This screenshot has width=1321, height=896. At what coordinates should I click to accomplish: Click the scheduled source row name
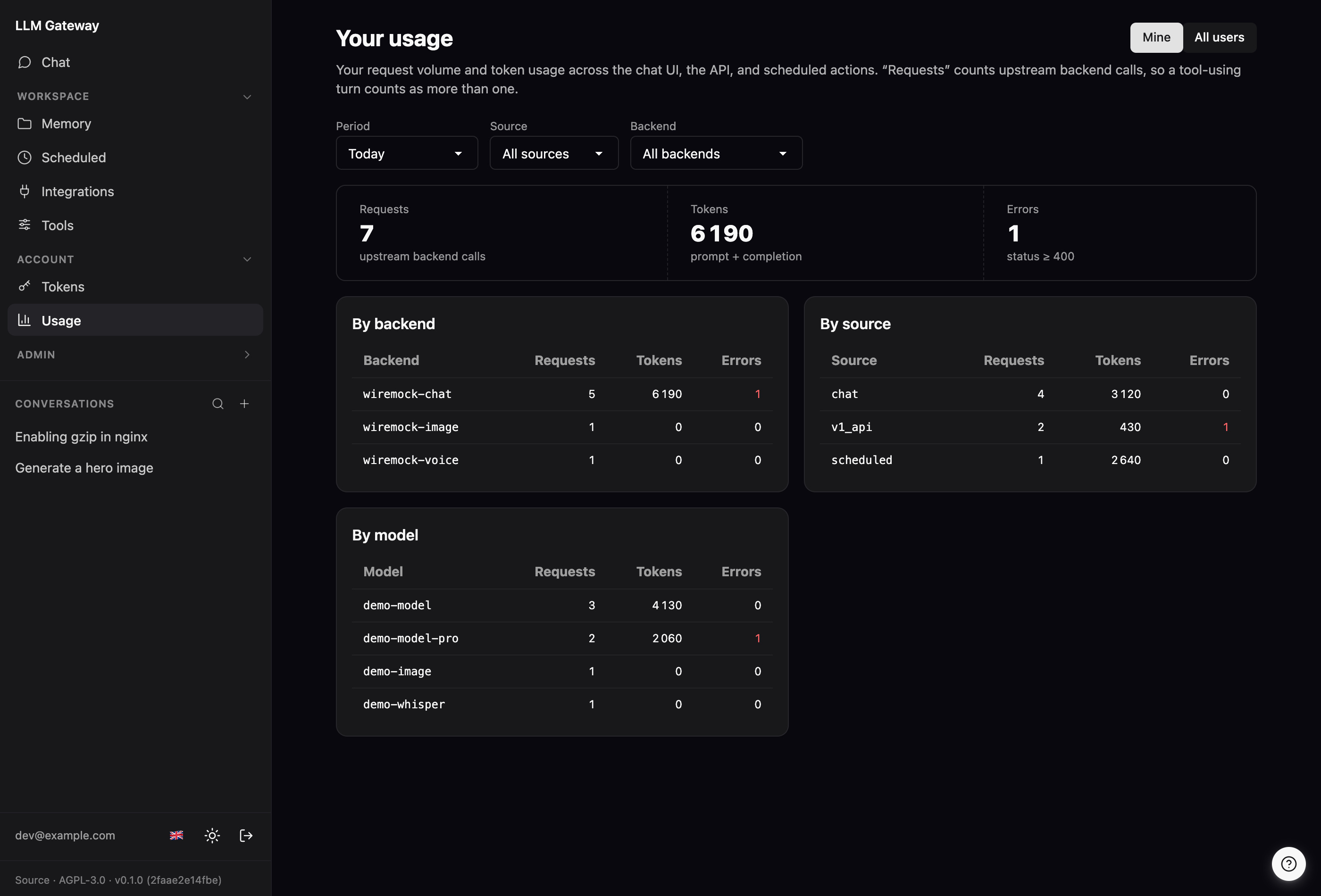[862, 460]
